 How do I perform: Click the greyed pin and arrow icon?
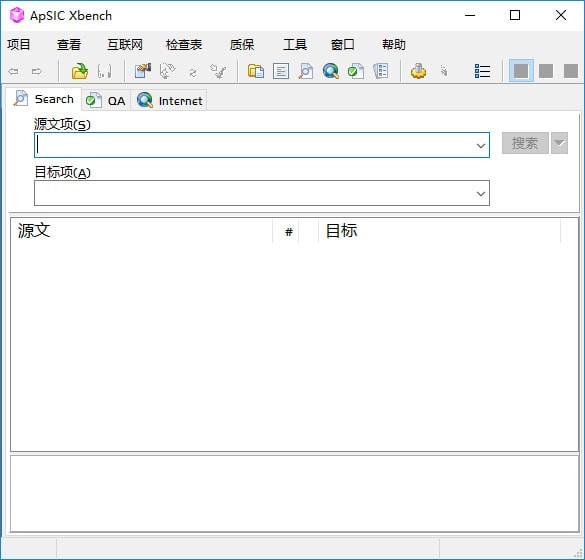tap(218, 71)
